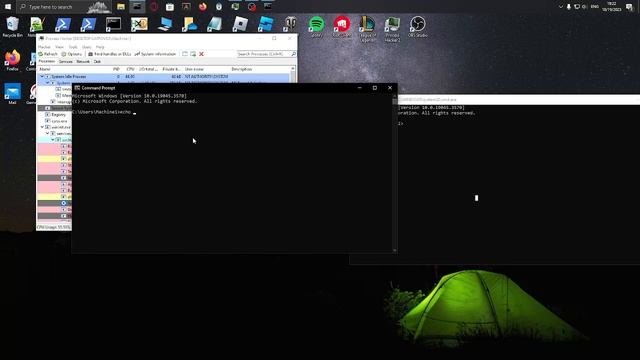Open the Hacker menu
Image resolution: width=640 pixels, height=360 pixels.
coord(44,47)
